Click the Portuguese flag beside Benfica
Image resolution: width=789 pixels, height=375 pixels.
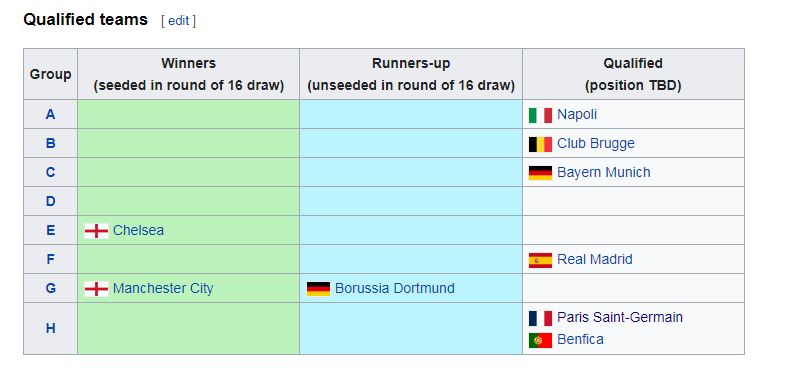point(540,340)
